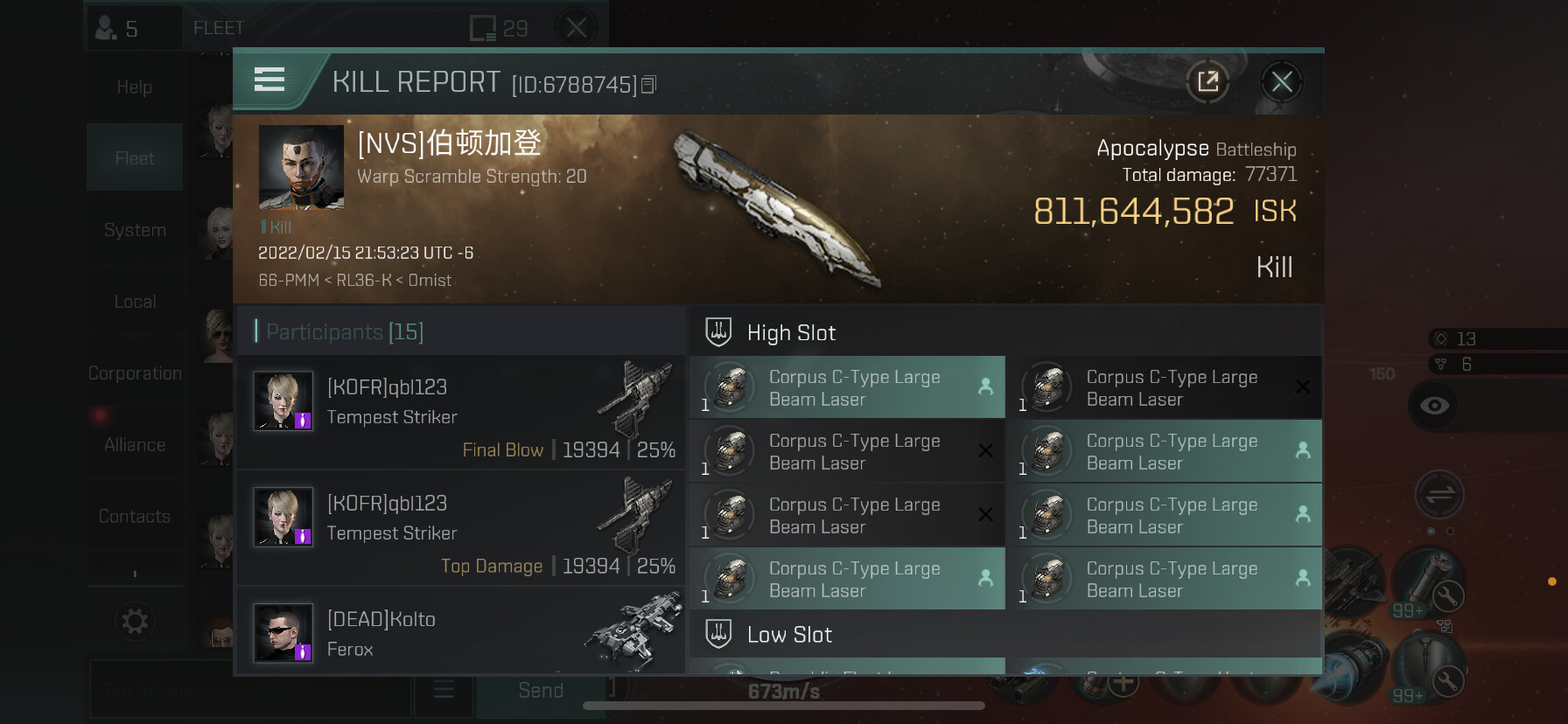Select the Alliance chat channel

135,445
